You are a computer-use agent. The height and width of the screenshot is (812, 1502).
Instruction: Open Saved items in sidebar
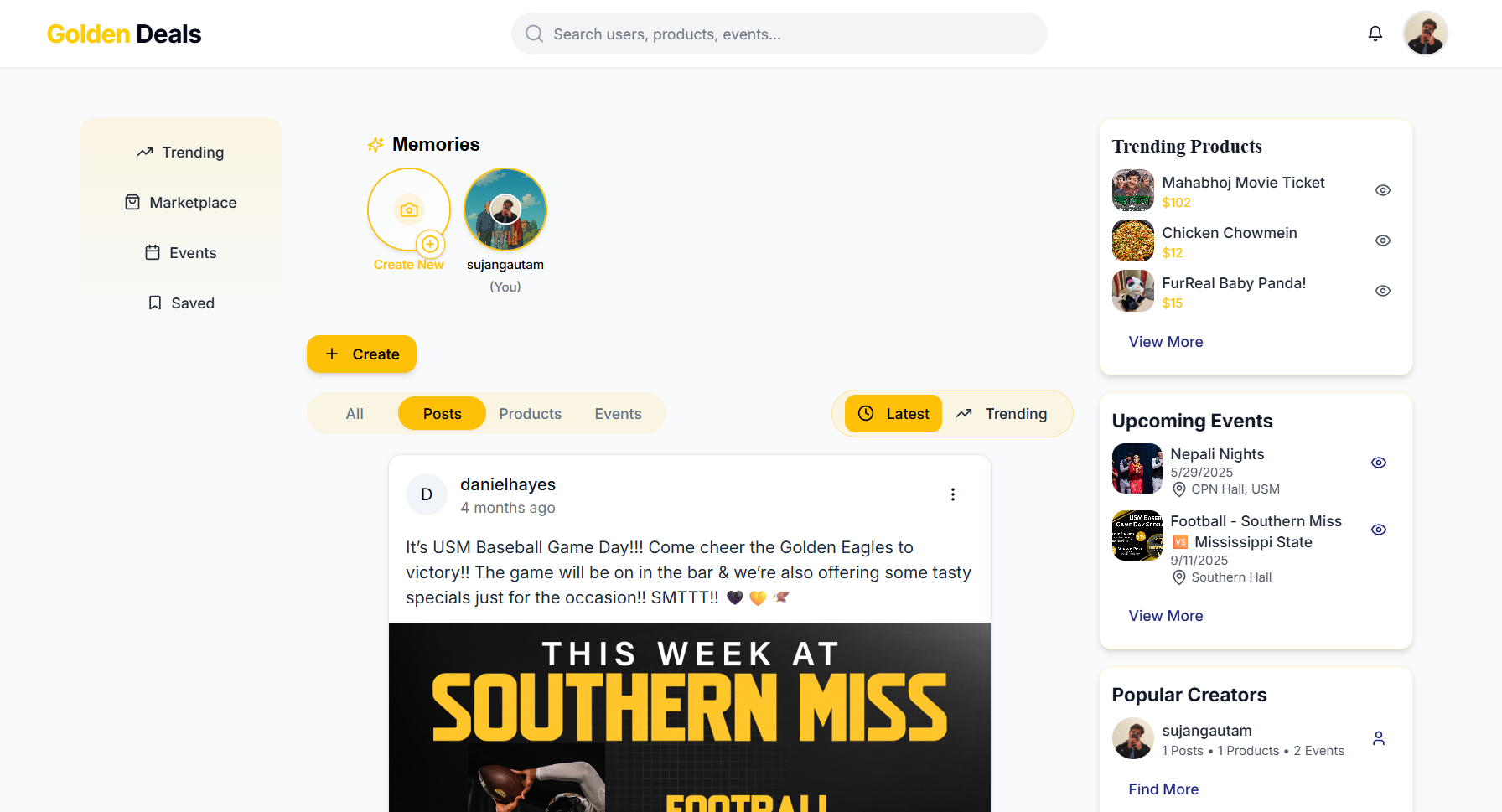tap(181, 303)
